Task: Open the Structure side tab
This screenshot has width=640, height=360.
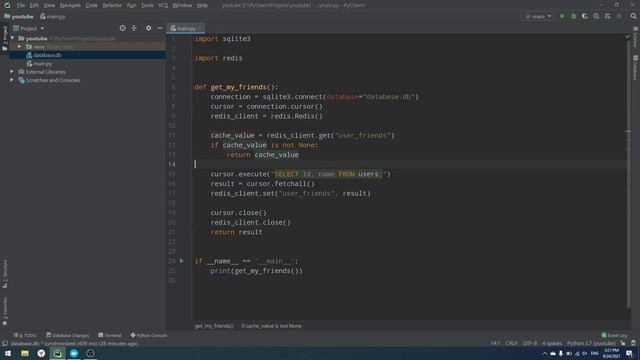Action: tap(5, 274)
